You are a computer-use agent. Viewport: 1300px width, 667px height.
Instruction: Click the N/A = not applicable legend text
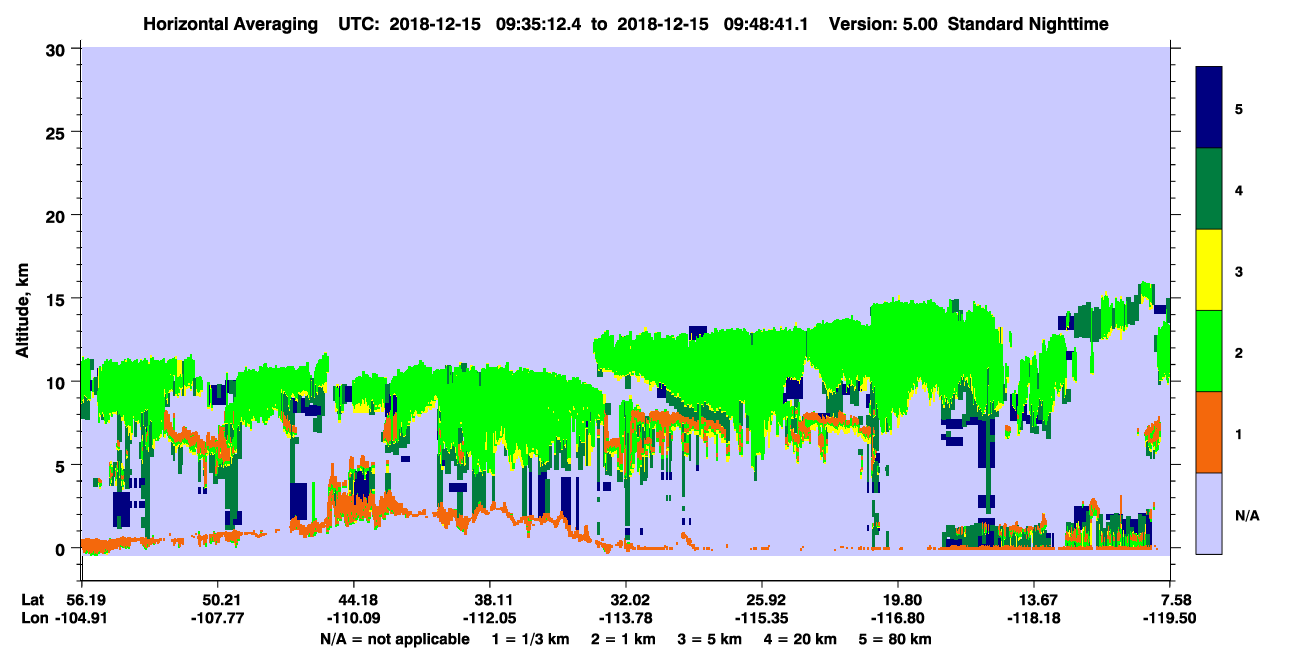click(394, 639)
